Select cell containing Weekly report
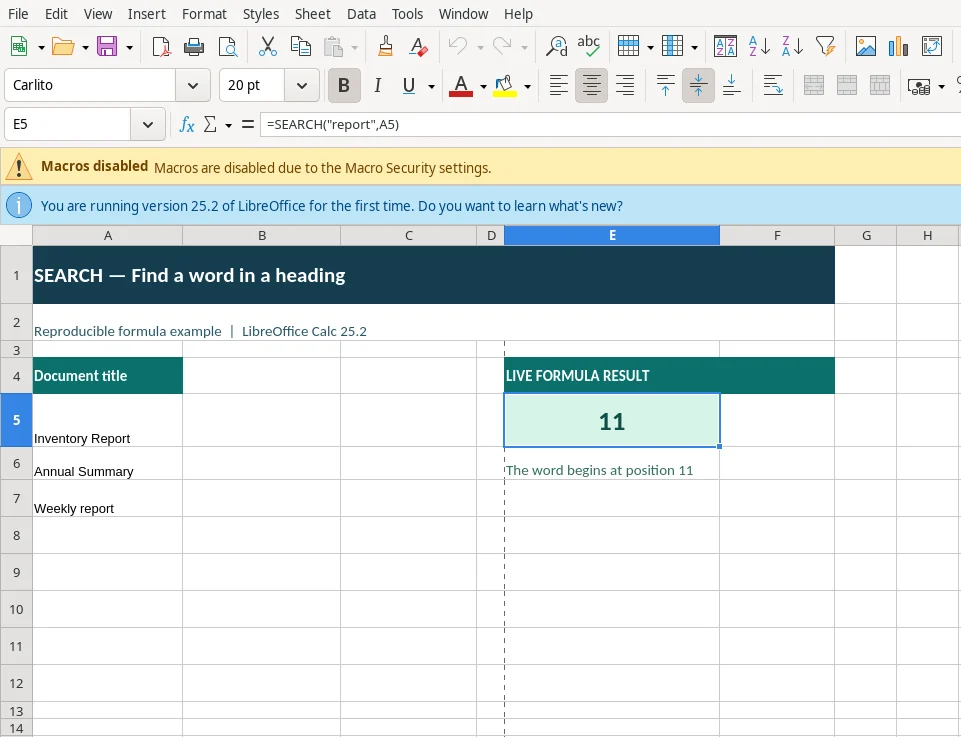Viewport: 961px width, 737px height. 108,498
